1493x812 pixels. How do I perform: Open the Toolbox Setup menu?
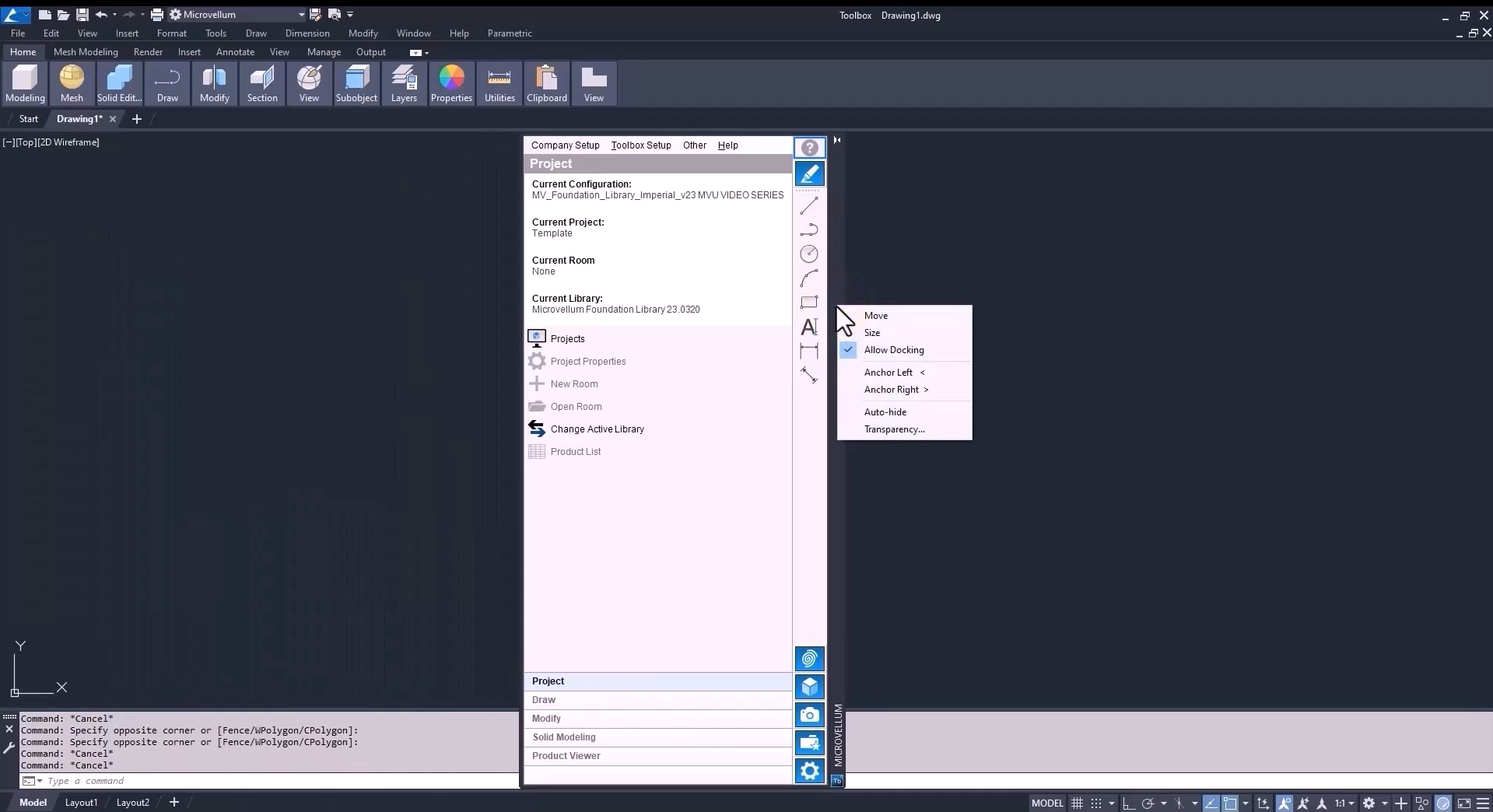[640, 145]
